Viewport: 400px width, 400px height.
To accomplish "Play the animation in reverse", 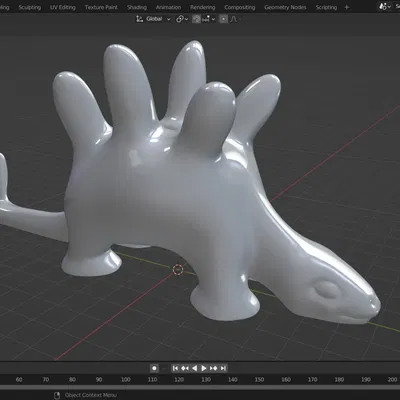I will coord(195,368).
